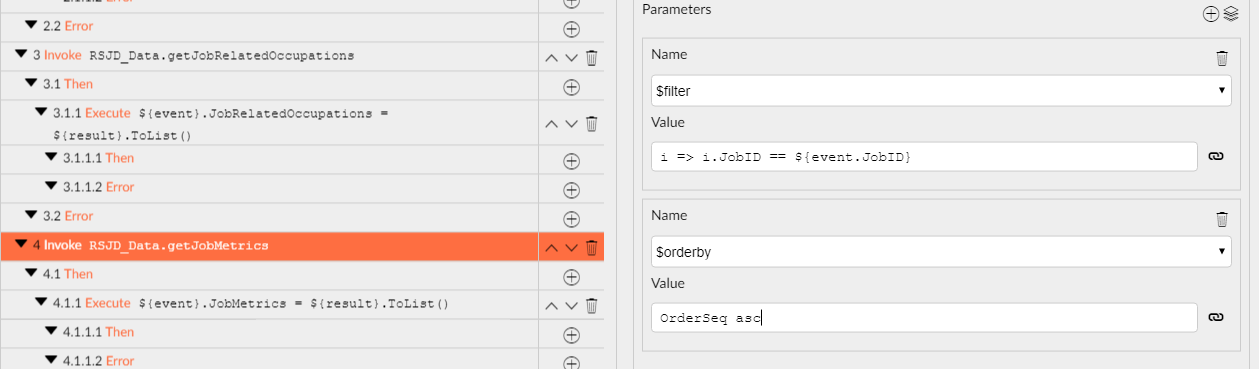Open link icon beside $filter value
The height and width of the screenshot is (369, 1259).
click(x=1216, y=156)
